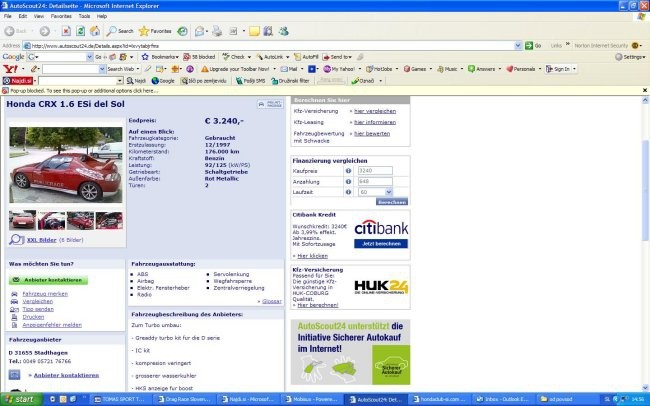This screenshot has width=650, height=406.
Task: Open Yahoo Mail toolbar button
Action: (289, 69)
